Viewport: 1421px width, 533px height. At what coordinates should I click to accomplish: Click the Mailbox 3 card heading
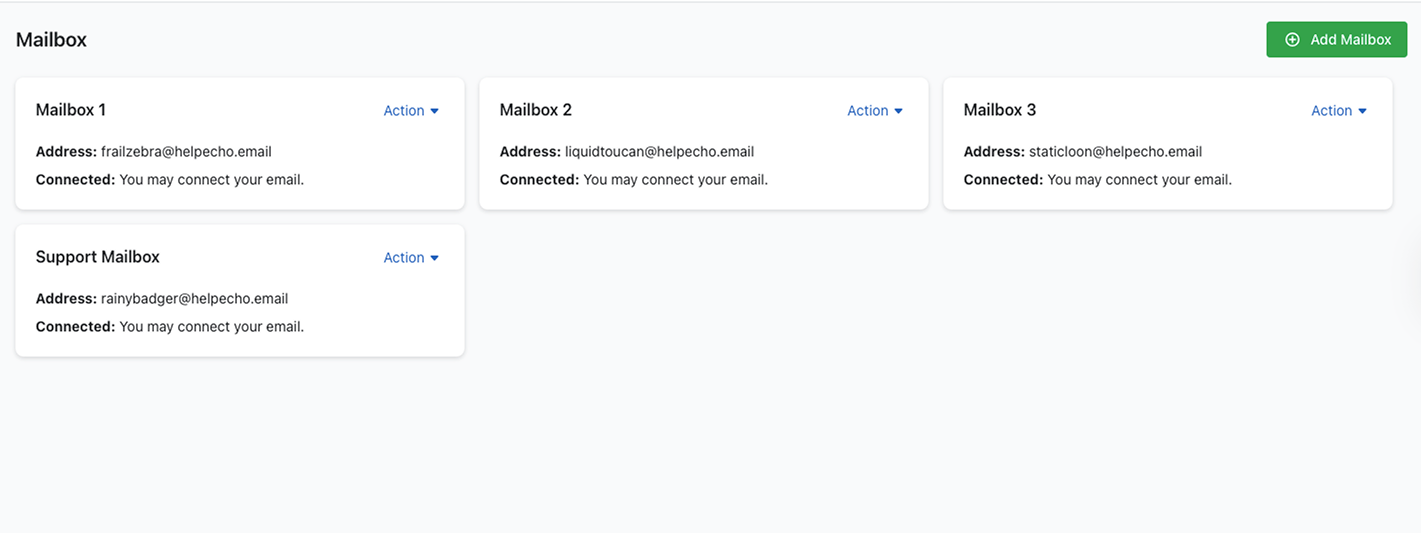coord(1000,110)
